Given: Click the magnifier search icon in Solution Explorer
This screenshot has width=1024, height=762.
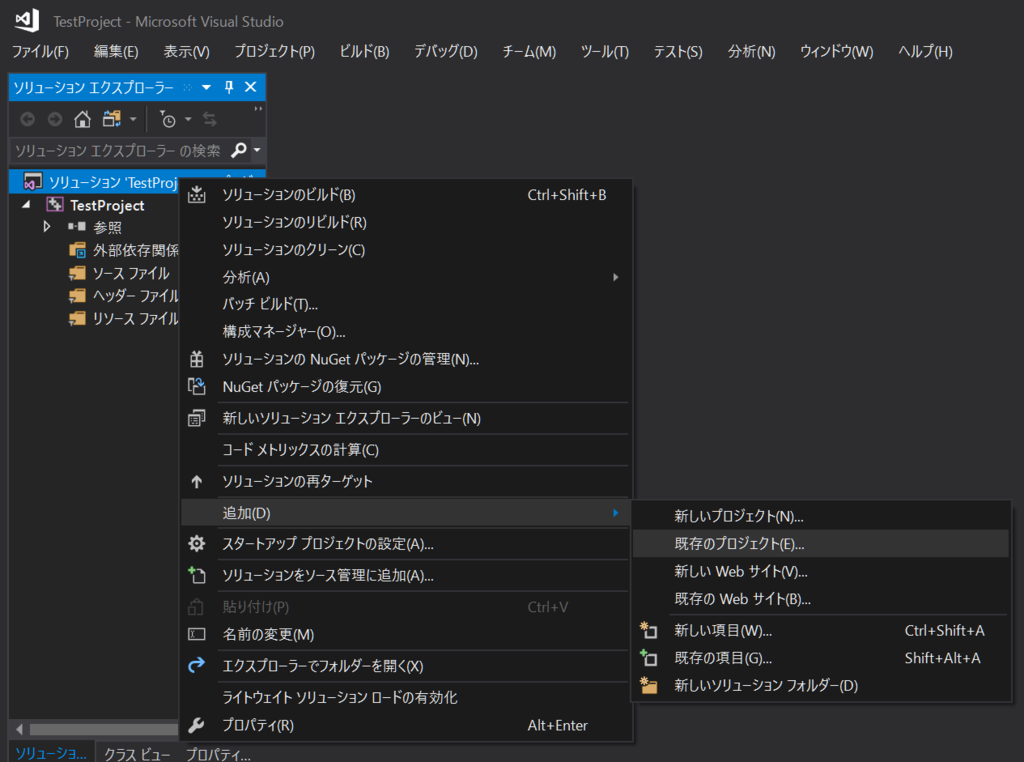Looking at the screenshot, I should (x=239, y=150).
